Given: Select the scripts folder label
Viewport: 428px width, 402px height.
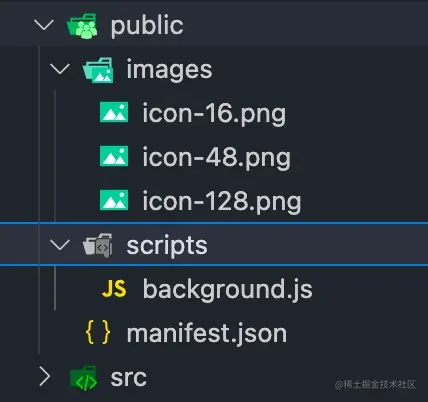Looking at the screenshot, I should (x=167, y=246).
